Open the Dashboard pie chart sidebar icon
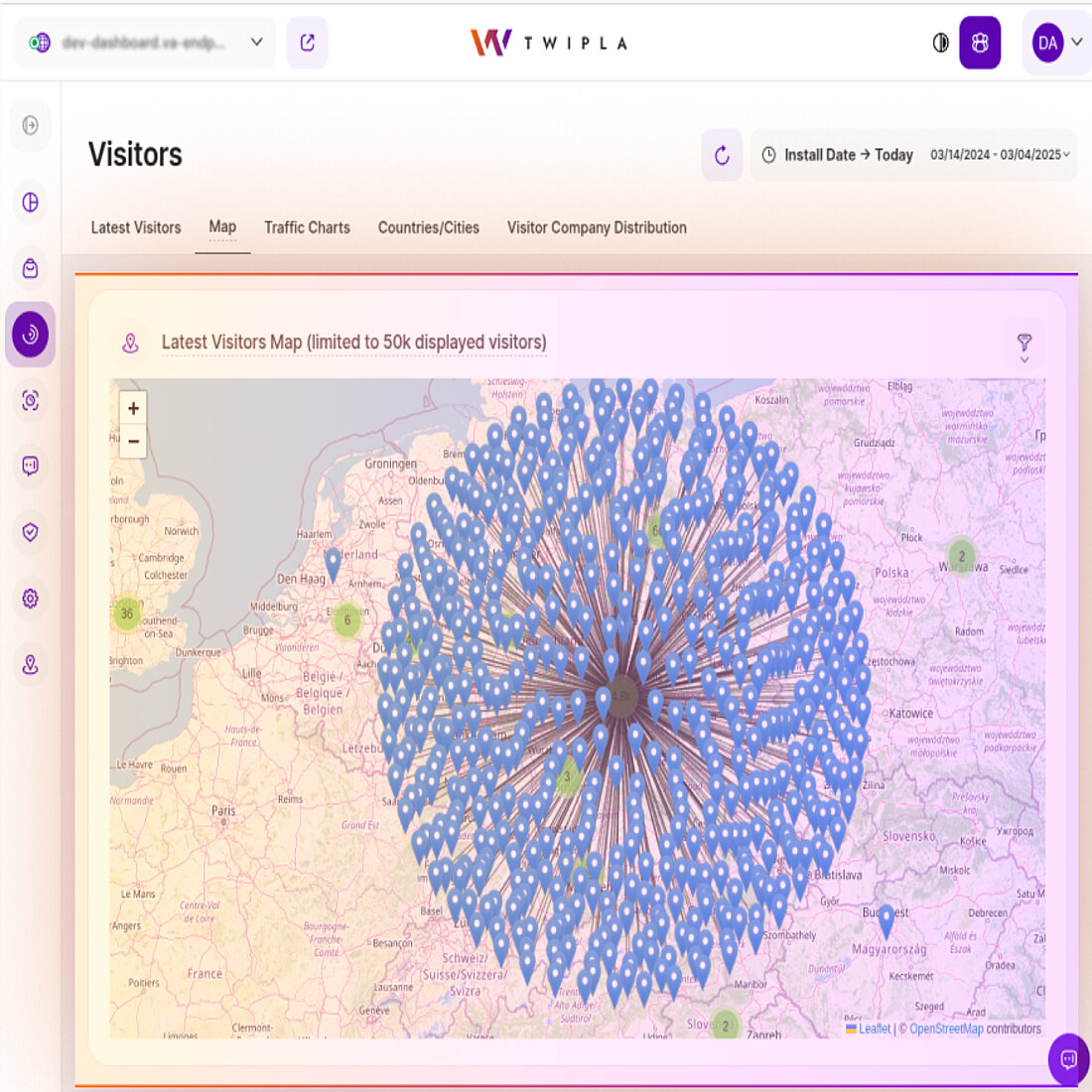Image resolution: width=1092 pixels, height=1092 pixels. pos(30,202)
